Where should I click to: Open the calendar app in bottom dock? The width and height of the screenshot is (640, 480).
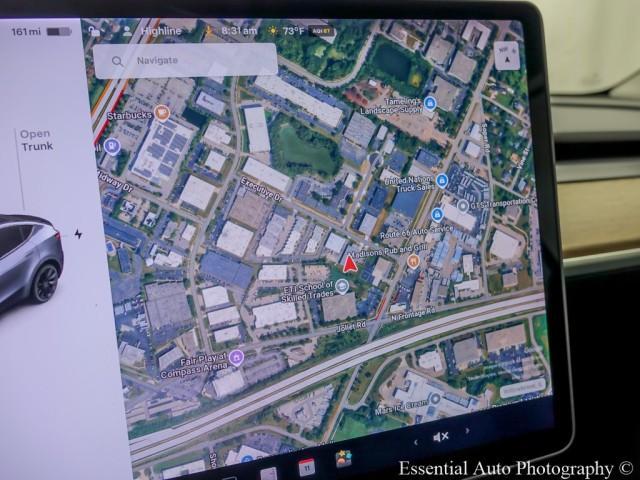(306, 466)
